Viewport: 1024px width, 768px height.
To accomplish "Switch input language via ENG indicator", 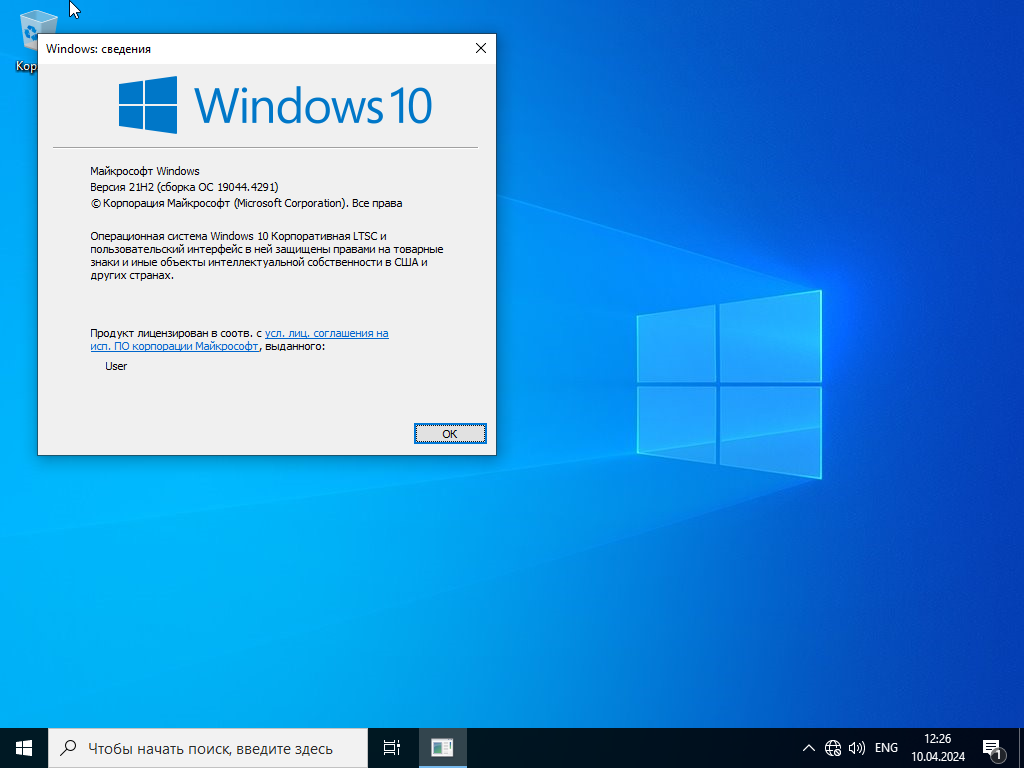I will click(886, 748).
